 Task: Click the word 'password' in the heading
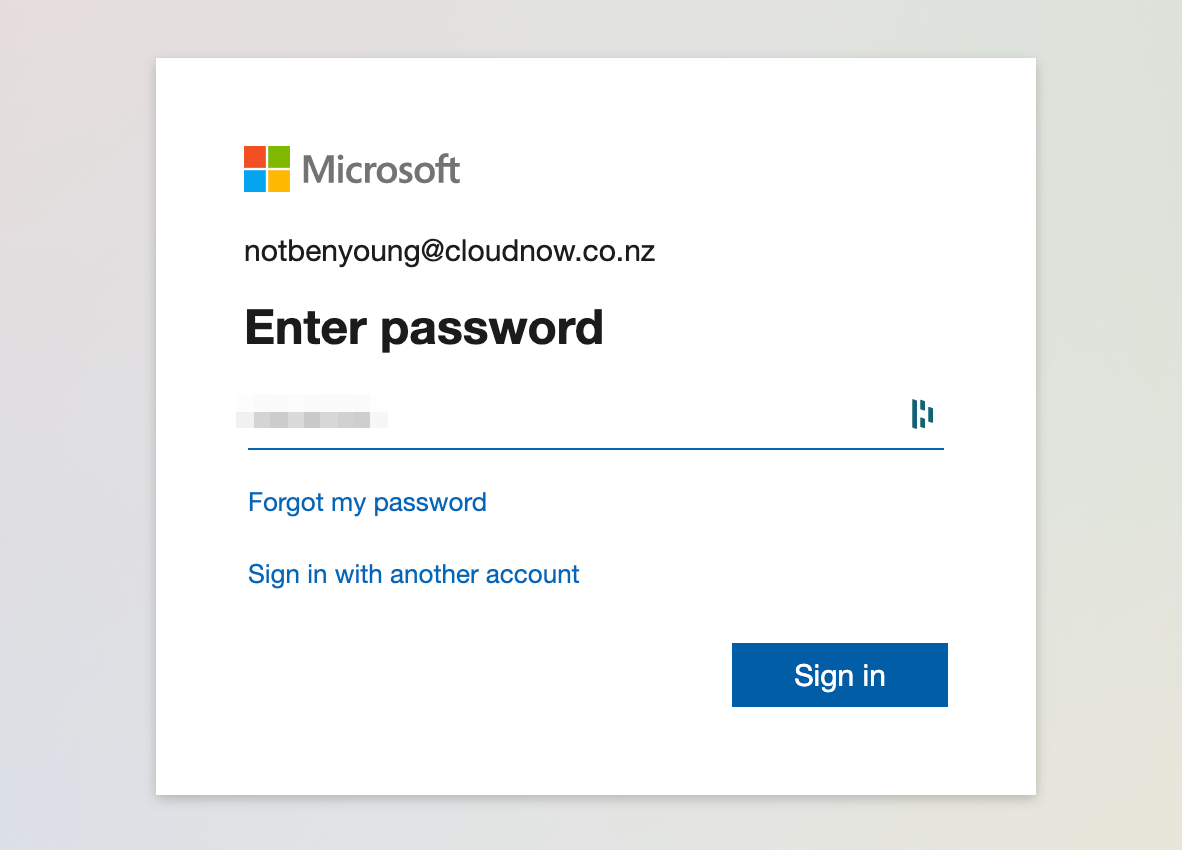491,329
